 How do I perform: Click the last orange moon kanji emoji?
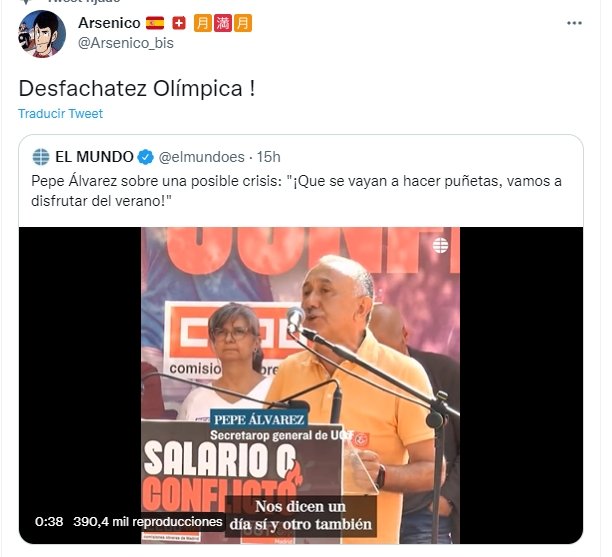coord(243,23)
